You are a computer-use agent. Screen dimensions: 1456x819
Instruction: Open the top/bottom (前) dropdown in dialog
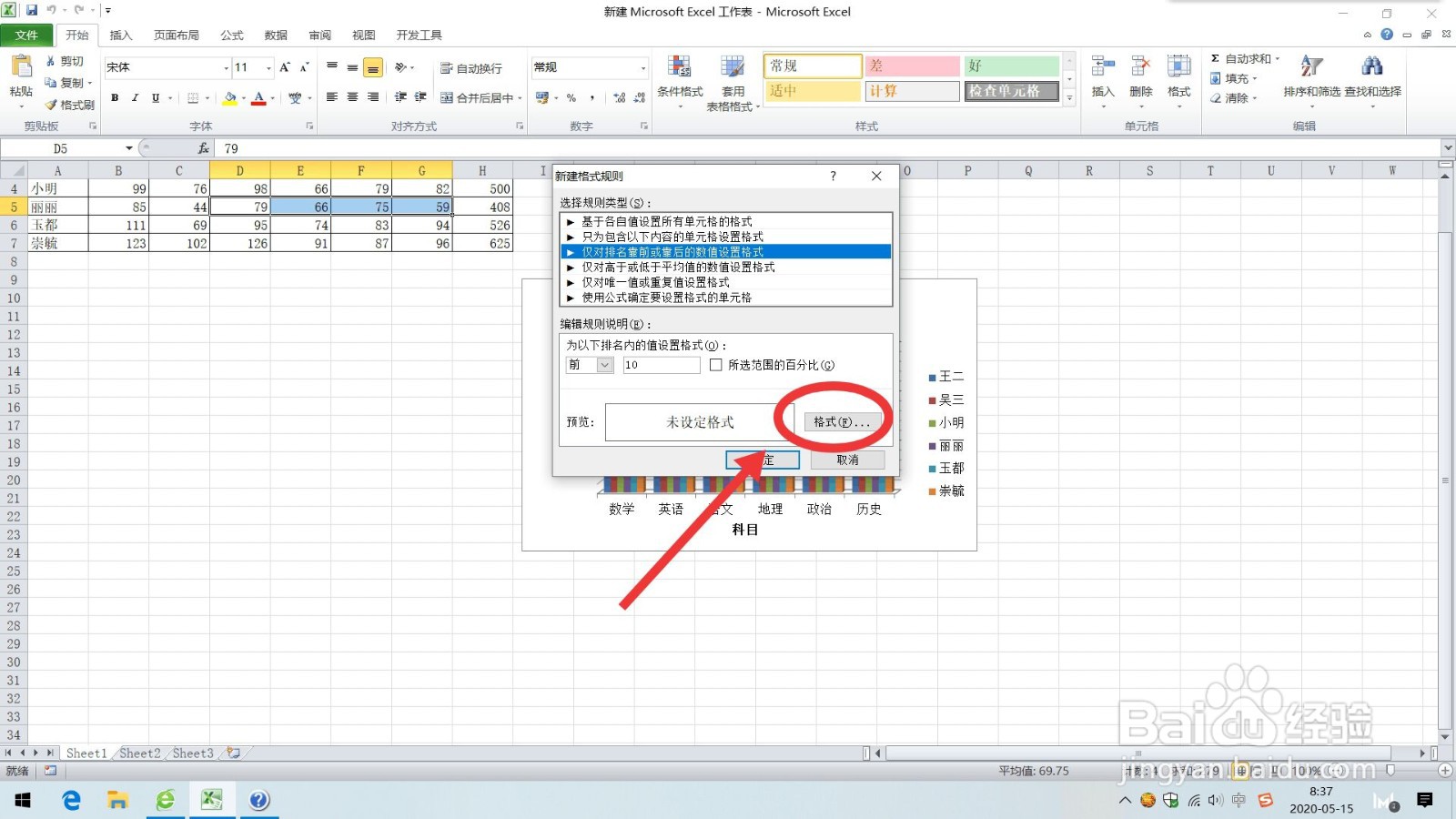click(x=605, y=365)
